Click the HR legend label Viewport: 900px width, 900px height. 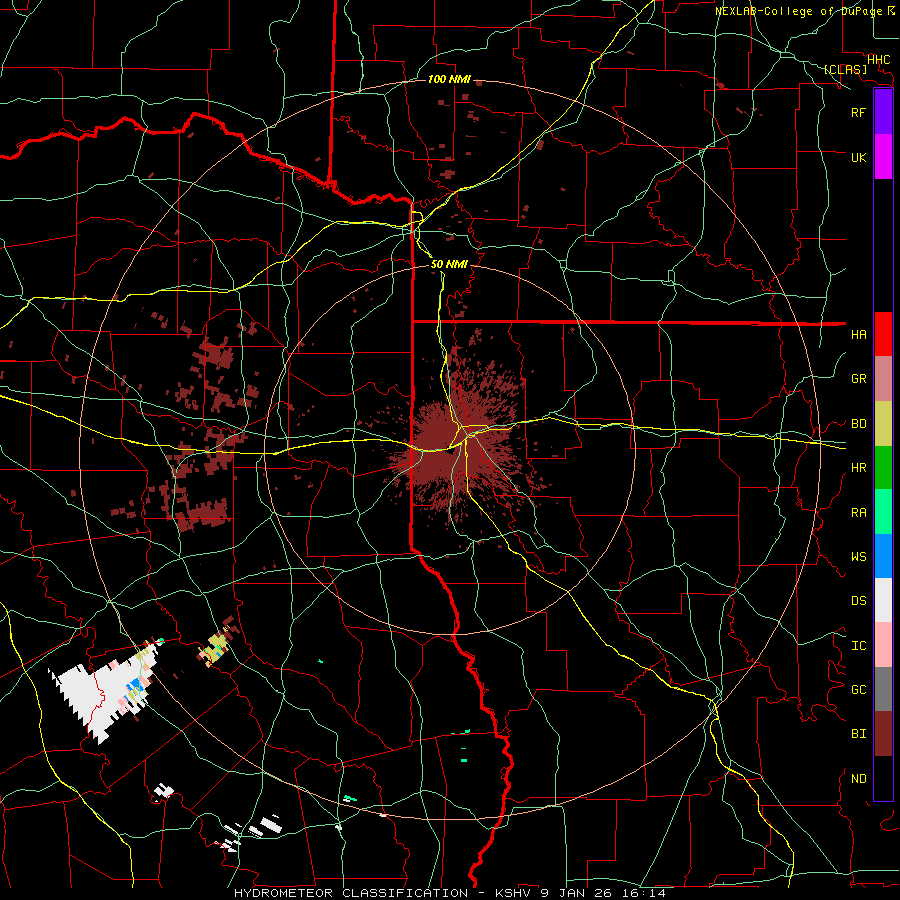tap(858, 468)
